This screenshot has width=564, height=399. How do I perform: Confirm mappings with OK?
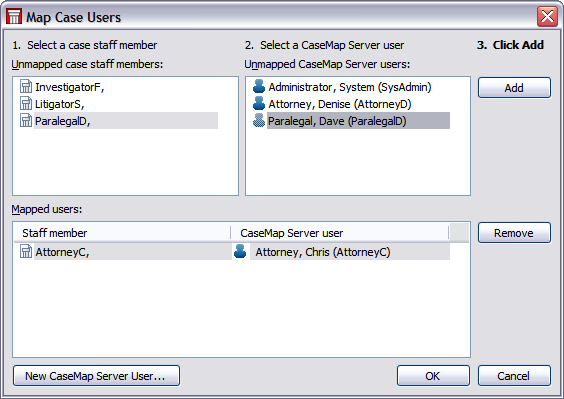click(x=433, y=376)
